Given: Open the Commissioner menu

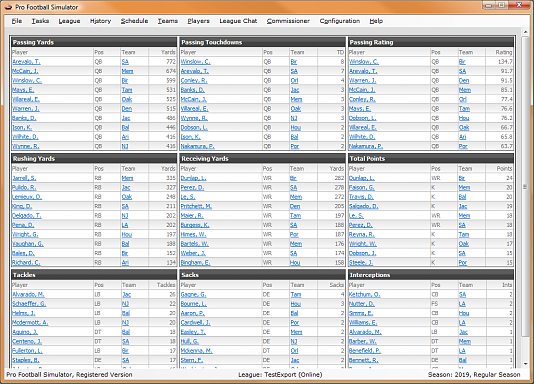Looking at the screenshot, I should (x=288, y=21).
